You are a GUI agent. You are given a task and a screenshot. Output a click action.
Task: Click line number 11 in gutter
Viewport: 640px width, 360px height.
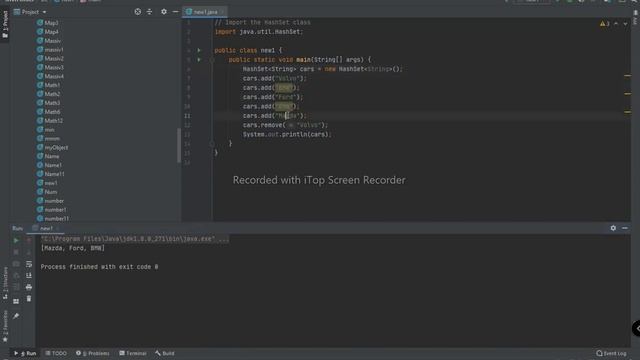coord(187,116)
